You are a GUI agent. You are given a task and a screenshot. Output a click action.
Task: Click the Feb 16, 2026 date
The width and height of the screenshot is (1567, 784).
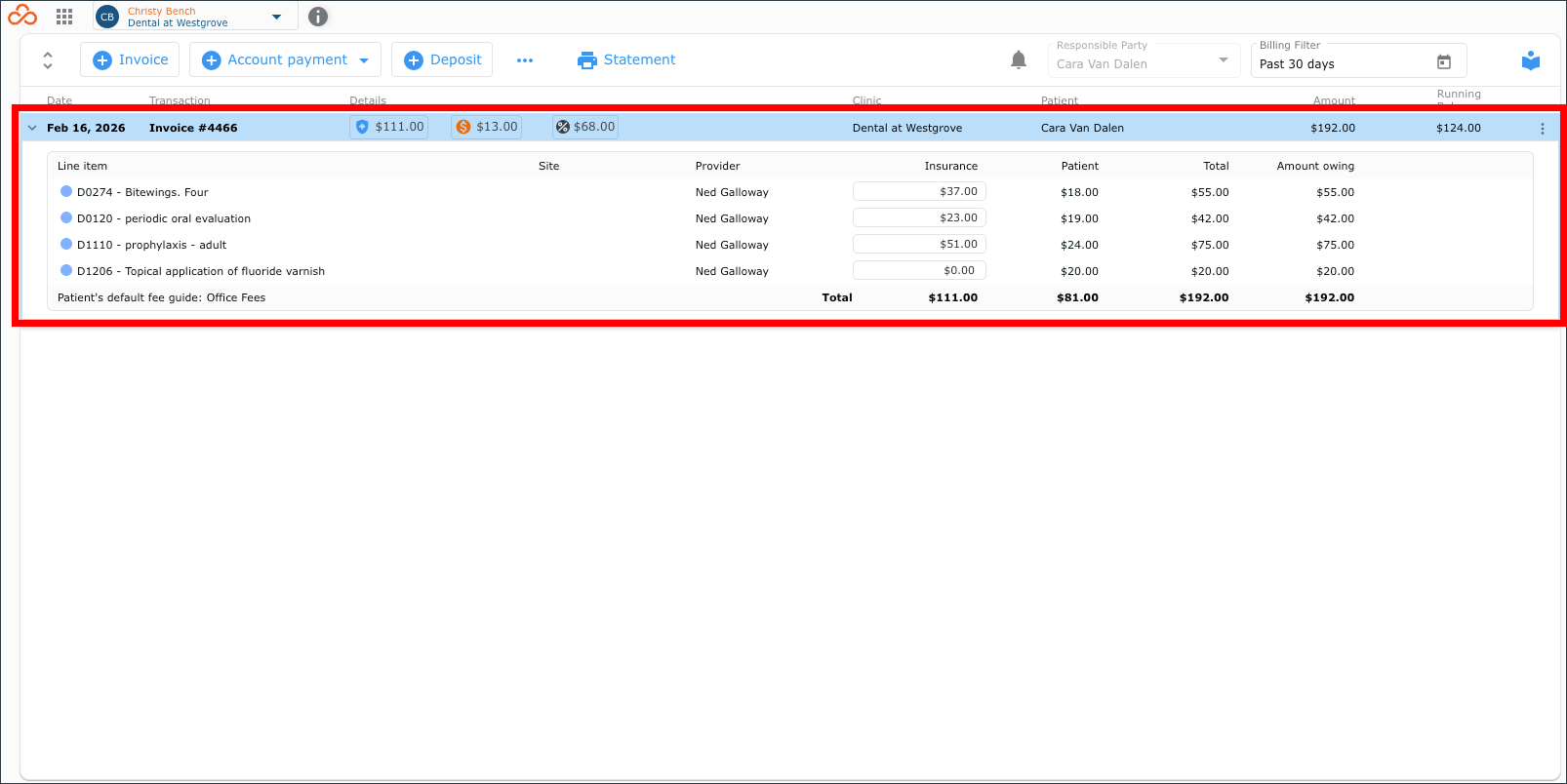(86, 128)
